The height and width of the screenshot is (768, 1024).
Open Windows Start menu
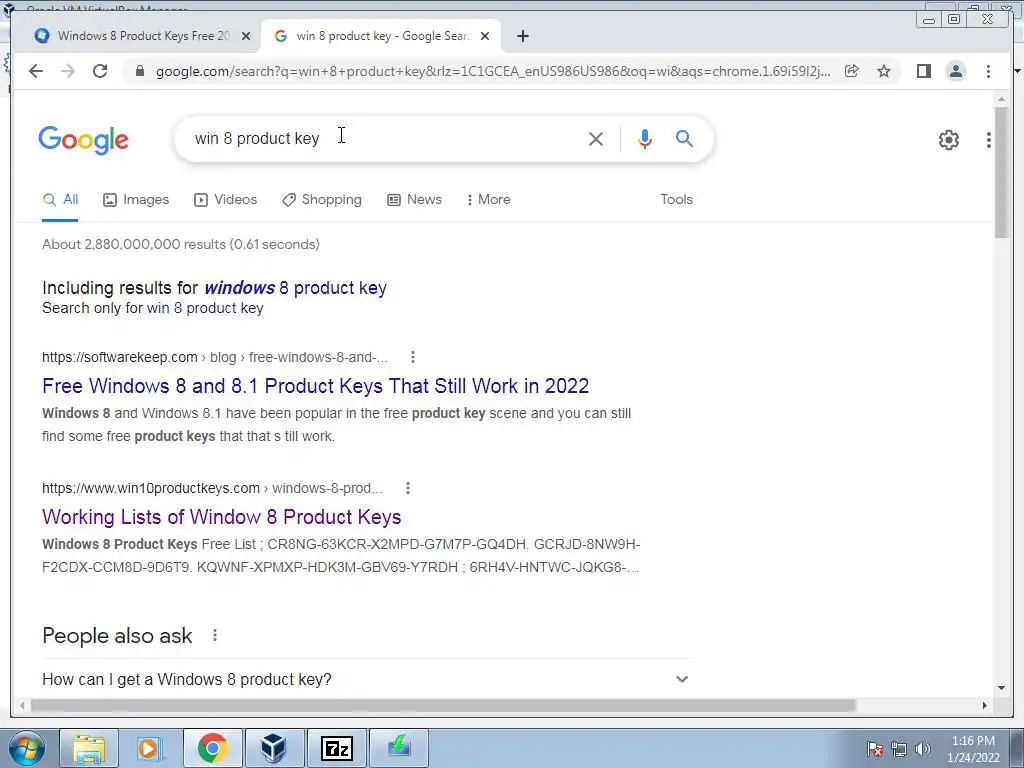pyautogui.click(x=26, y=748)
